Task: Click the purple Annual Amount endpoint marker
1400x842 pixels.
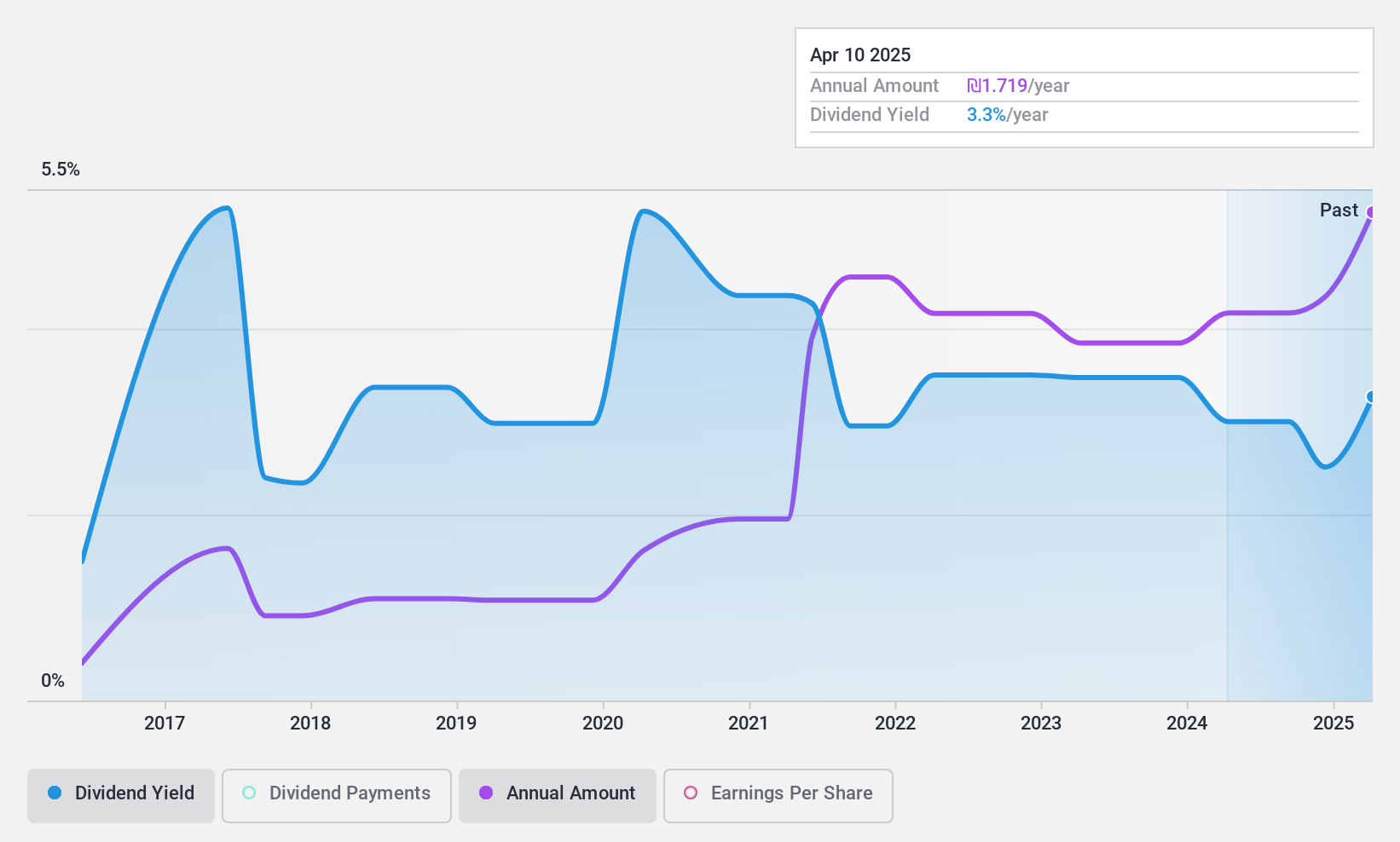Action: tap(1371, 212)
